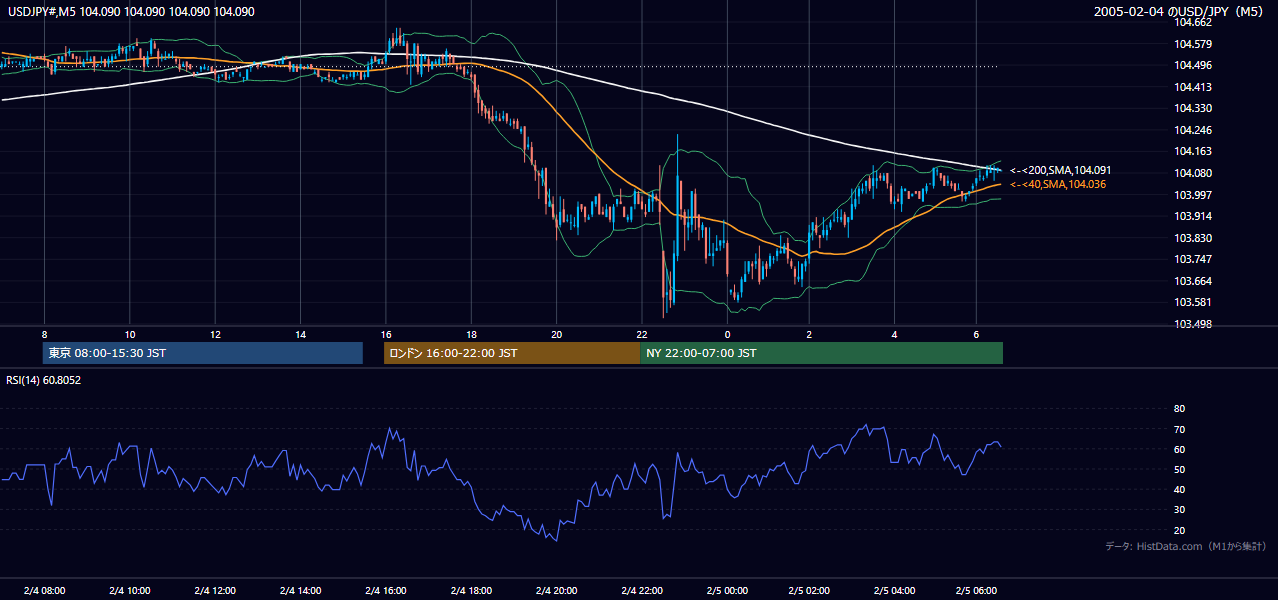
Task: Click price axis label 104.662
Action: [1193, 22]
